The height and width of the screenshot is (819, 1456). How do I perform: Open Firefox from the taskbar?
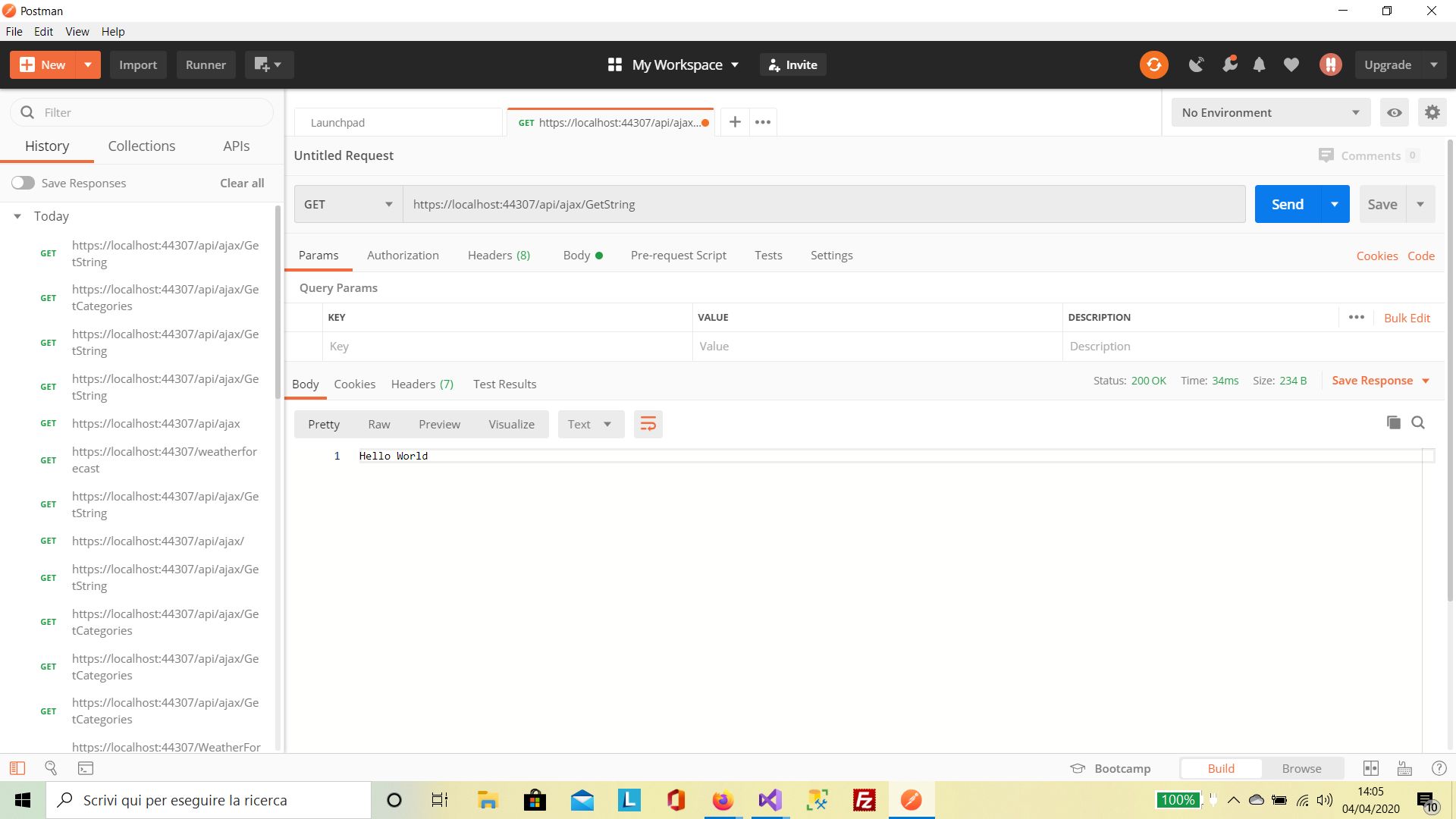pos(723,800)
